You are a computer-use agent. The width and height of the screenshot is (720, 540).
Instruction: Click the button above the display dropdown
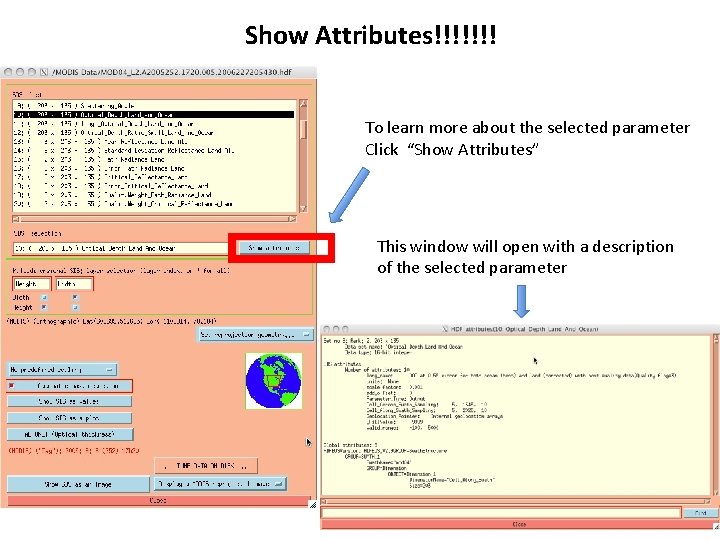(206, 466)
